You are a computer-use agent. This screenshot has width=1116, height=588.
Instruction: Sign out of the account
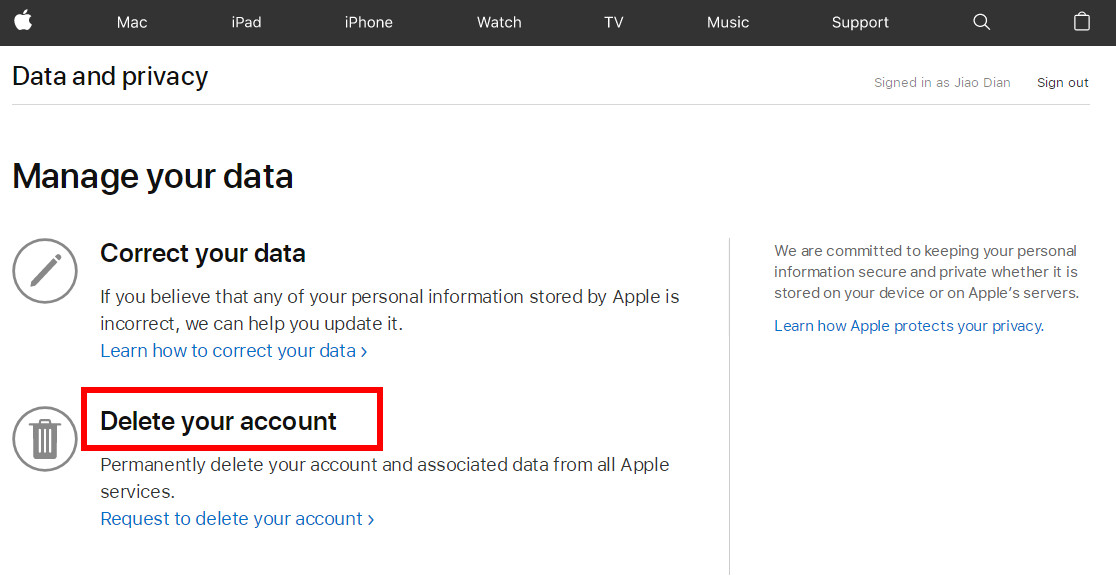[1062, 82]
